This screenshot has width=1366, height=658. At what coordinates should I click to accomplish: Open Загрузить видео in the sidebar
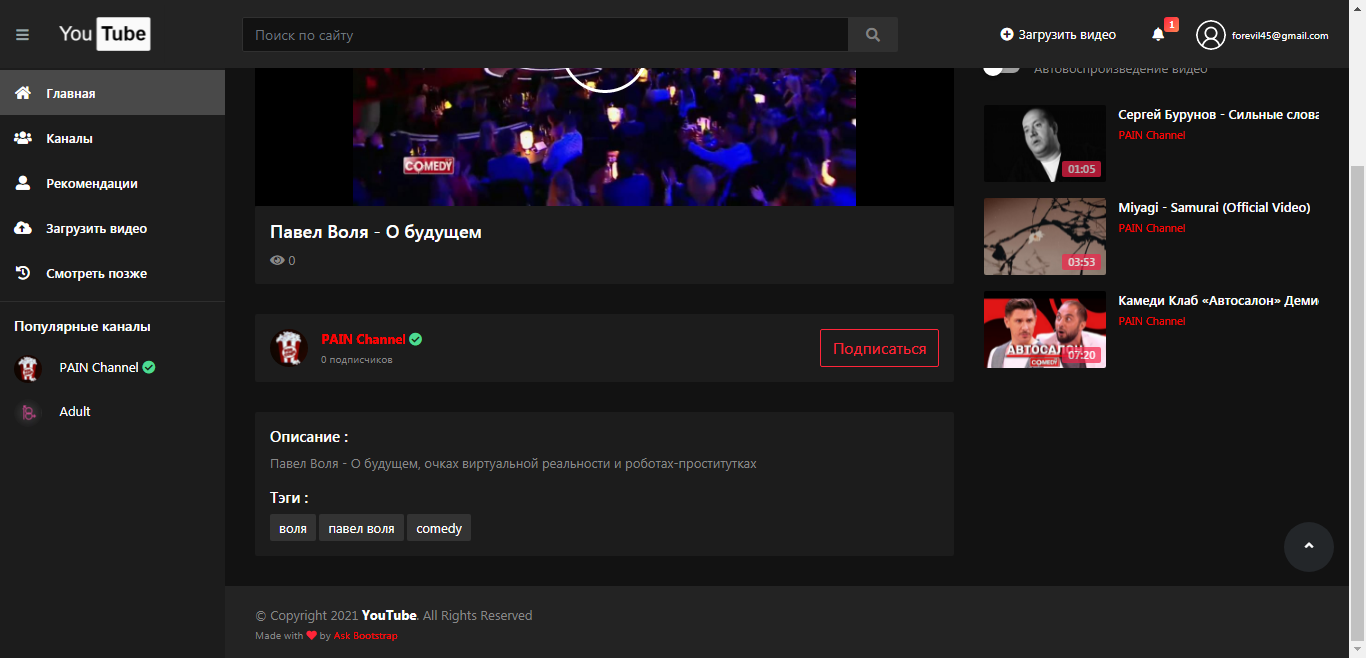tap(112, 228)
